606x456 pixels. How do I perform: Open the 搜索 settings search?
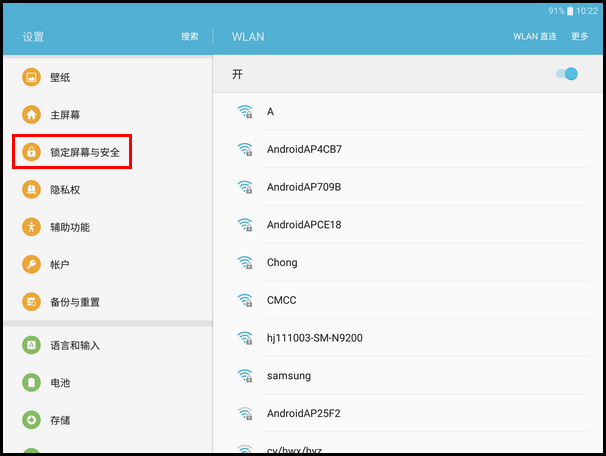[x=190, y=37]
